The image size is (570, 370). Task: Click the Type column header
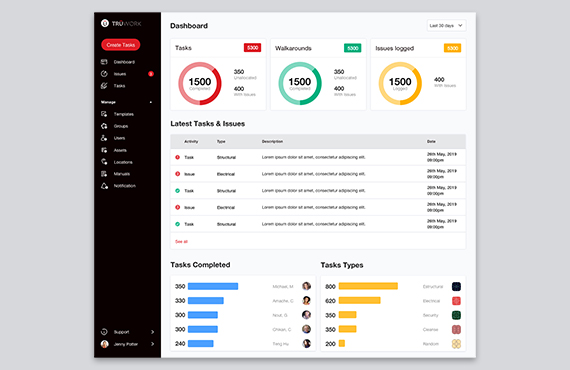point(221,142)
